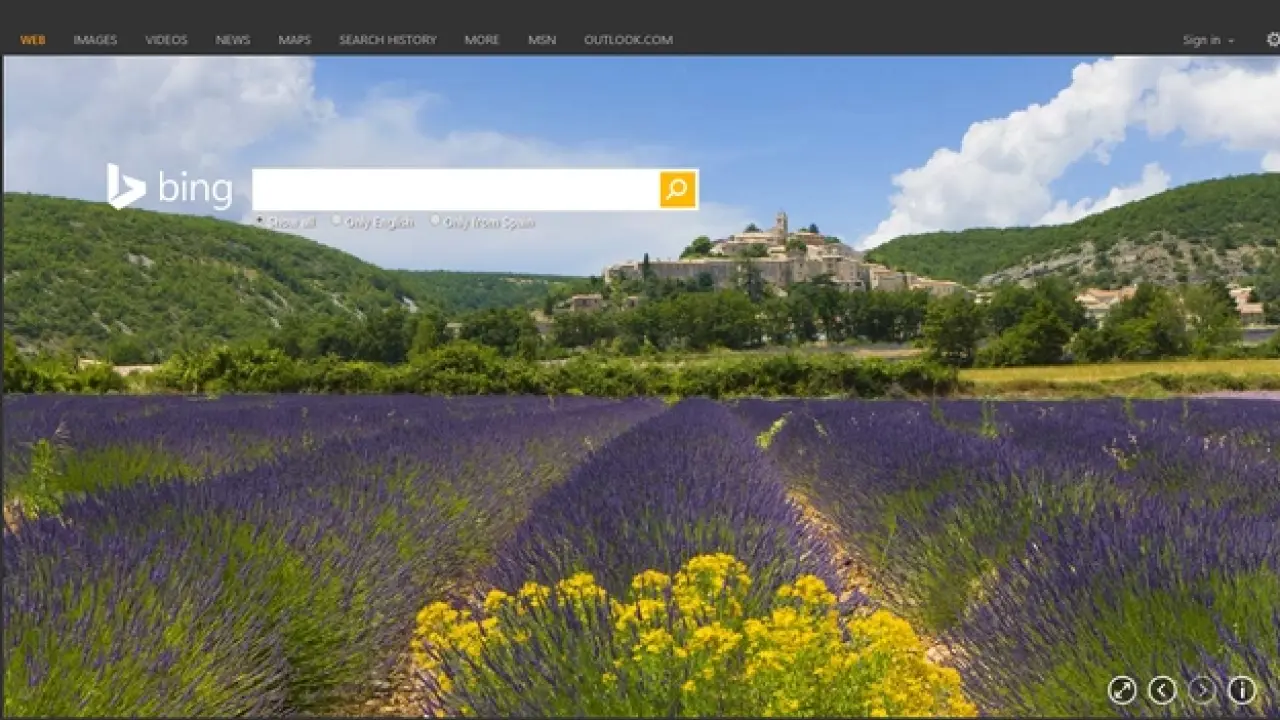The height and width of the screenshot is (720, 1280).
Task: Go to the MSN link
Action: tap(542, 40)
